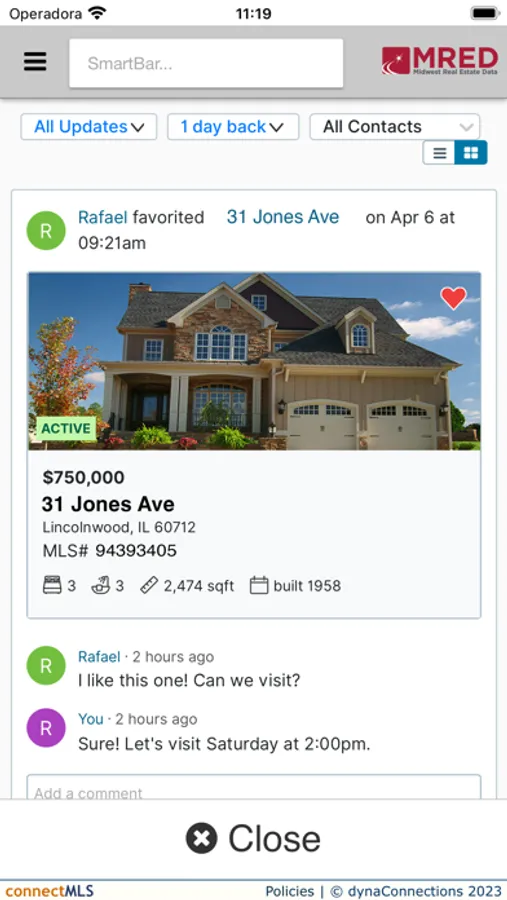
Task: Switch to list view layout
Action: tap(439, 153)
